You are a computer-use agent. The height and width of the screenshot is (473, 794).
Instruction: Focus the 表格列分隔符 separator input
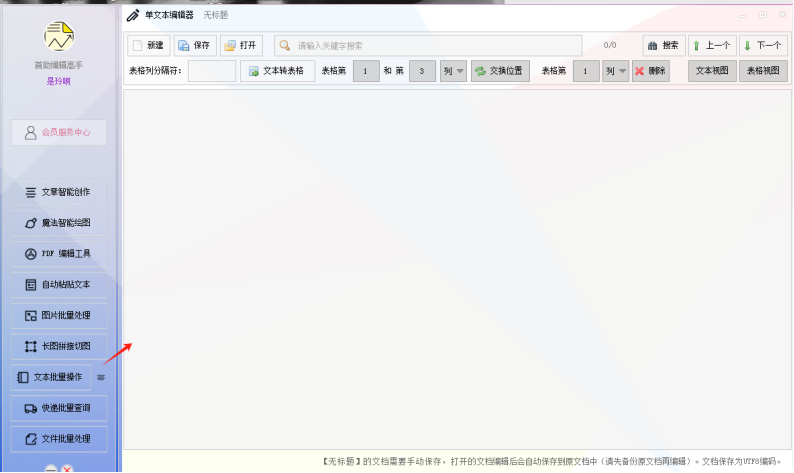(212, 71)
